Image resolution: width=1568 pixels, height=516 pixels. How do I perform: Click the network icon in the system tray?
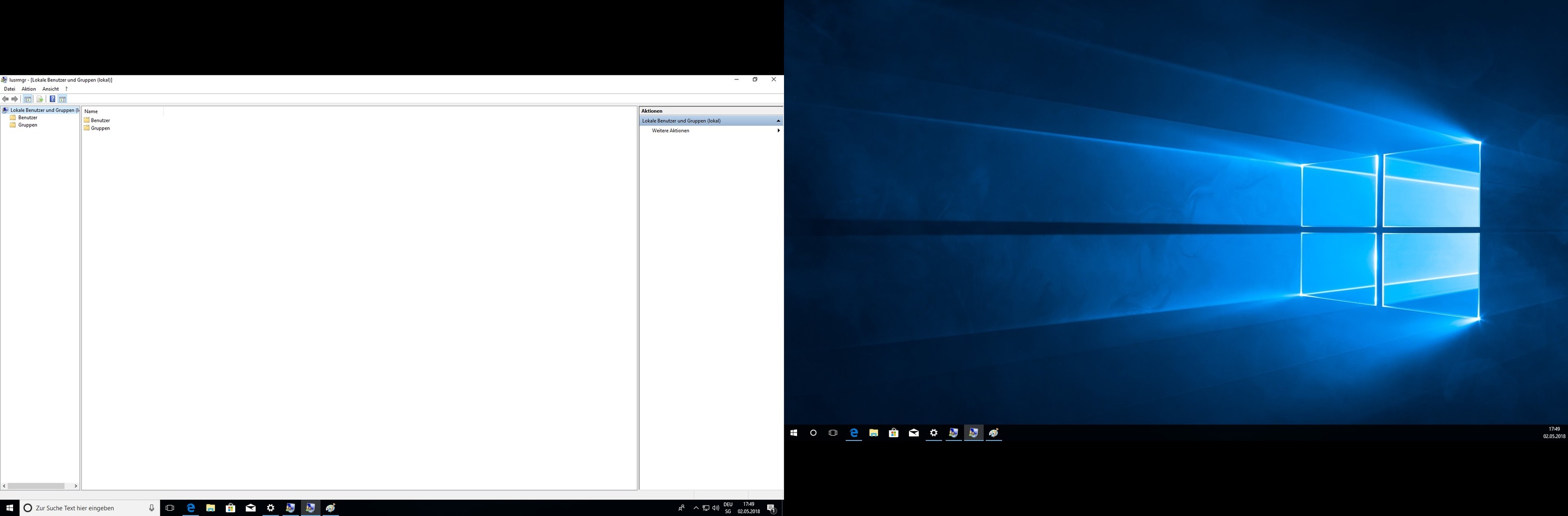[706, 508]
